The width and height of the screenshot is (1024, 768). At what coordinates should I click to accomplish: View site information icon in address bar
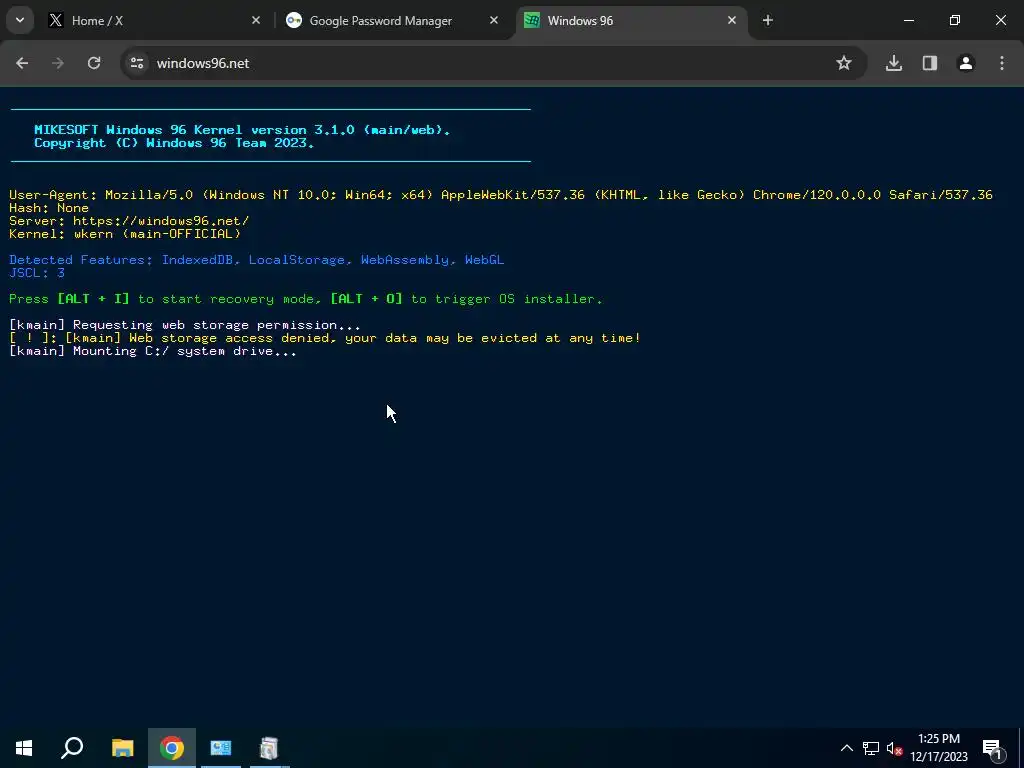(x=137, y=63)
